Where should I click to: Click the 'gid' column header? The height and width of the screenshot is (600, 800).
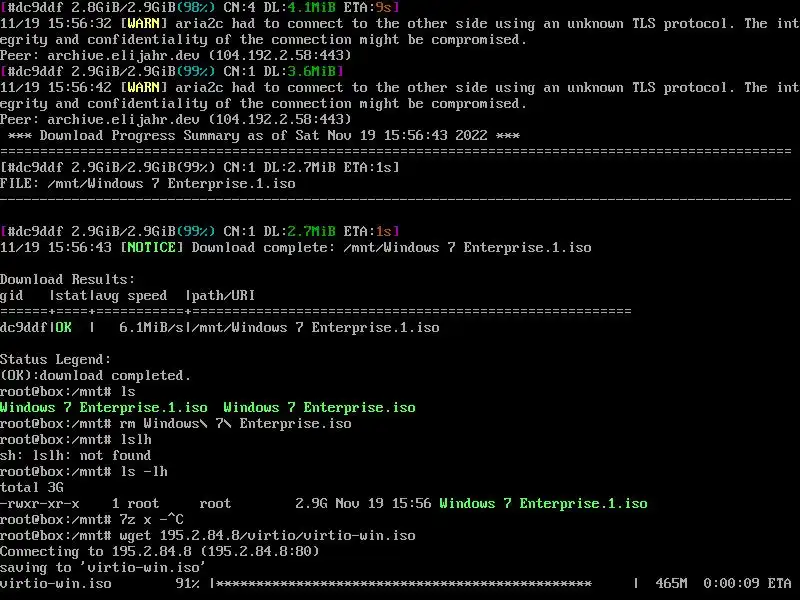[12, 295]
